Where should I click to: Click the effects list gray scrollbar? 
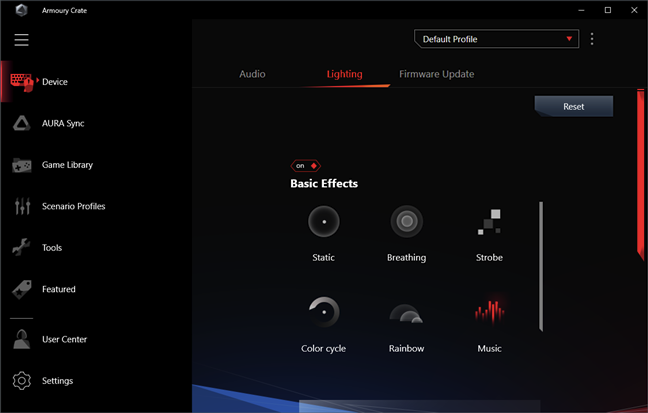click(541, 267)
